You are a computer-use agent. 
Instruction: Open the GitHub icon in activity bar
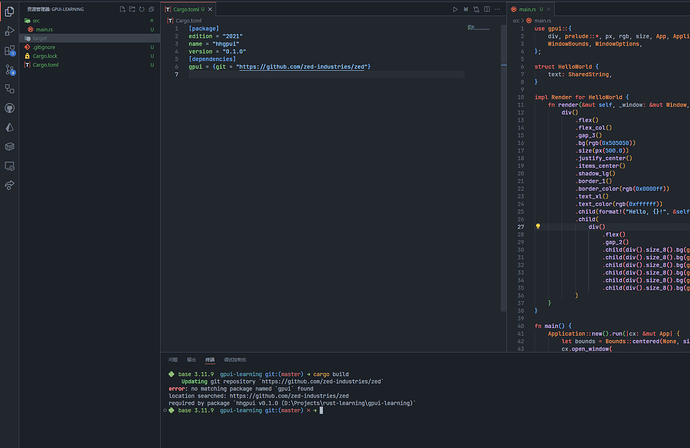[x=9, y=108]
